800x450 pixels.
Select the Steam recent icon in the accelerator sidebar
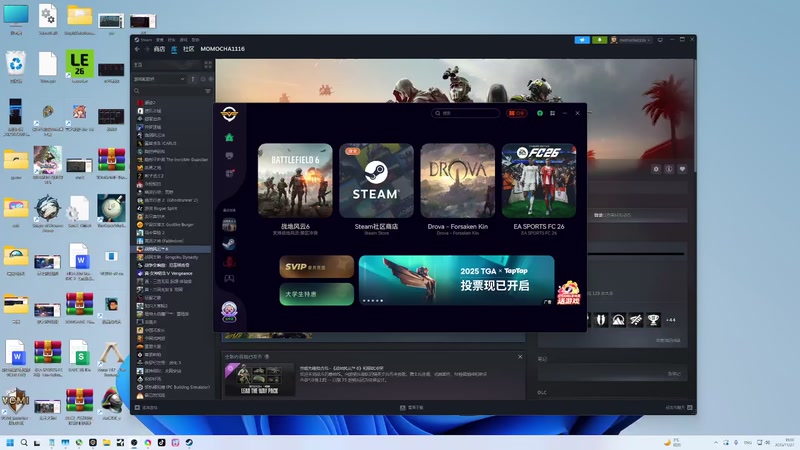229,243
